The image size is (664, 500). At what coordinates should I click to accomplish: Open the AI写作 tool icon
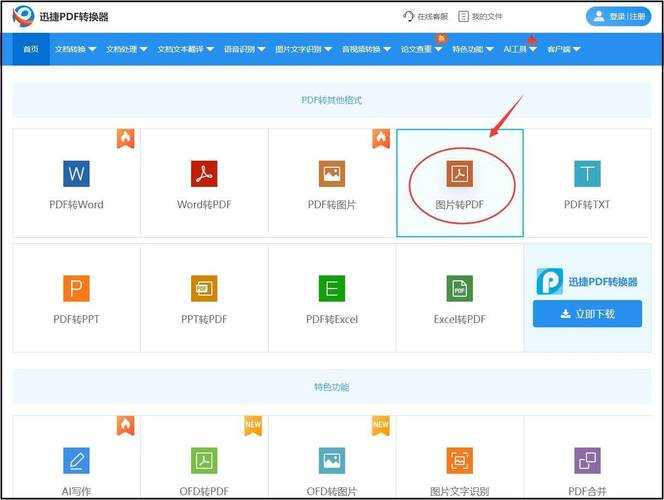tap(76, 460)
